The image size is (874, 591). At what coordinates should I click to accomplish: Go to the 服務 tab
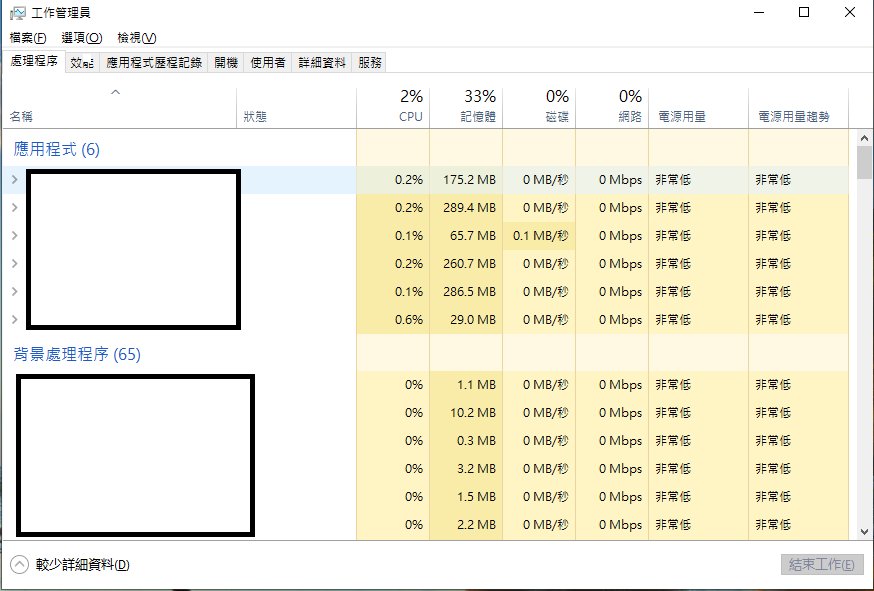(369, 62)
